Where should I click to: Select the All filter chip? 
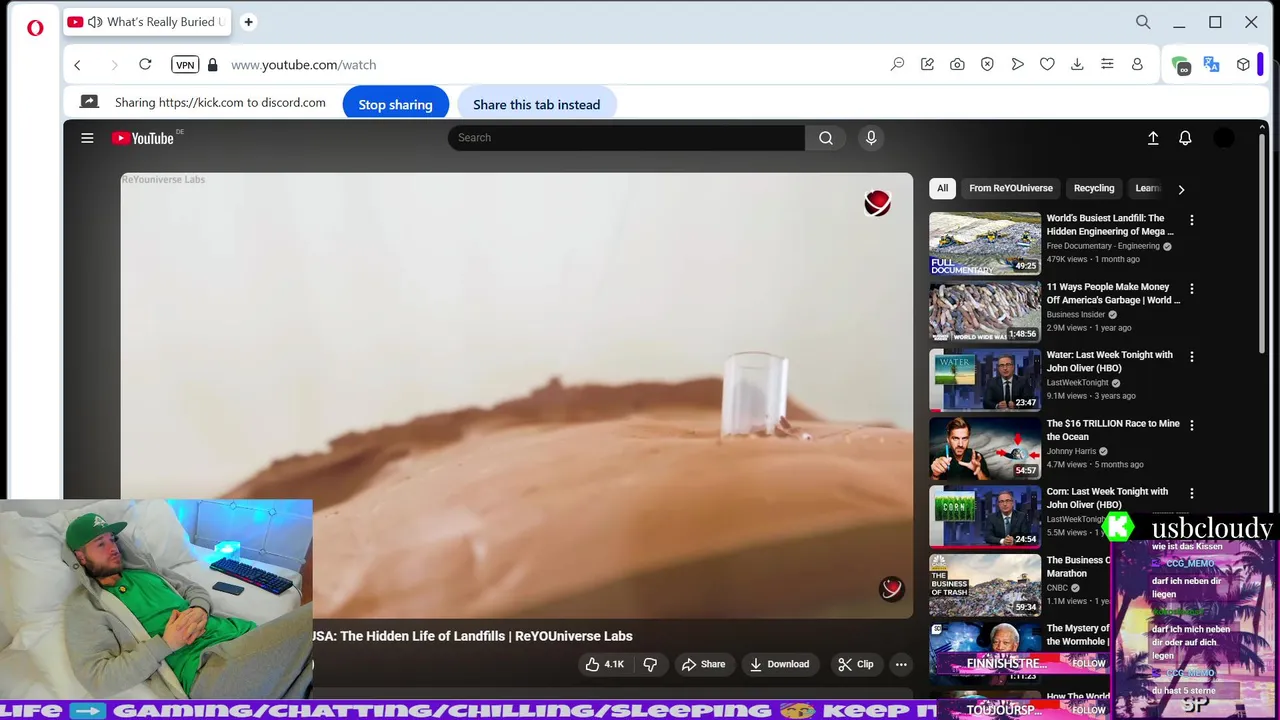942,188
